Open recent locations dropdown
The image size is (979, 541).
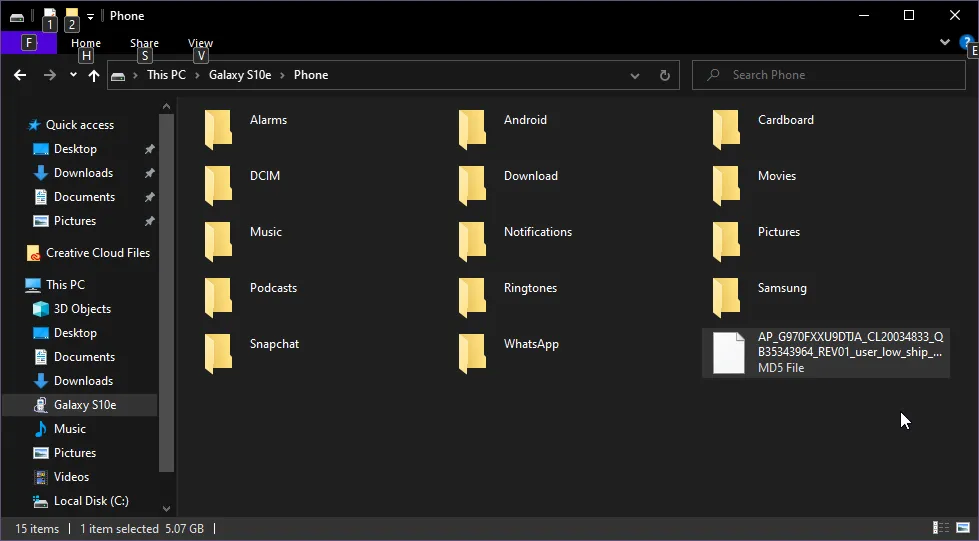click(73, 75)
